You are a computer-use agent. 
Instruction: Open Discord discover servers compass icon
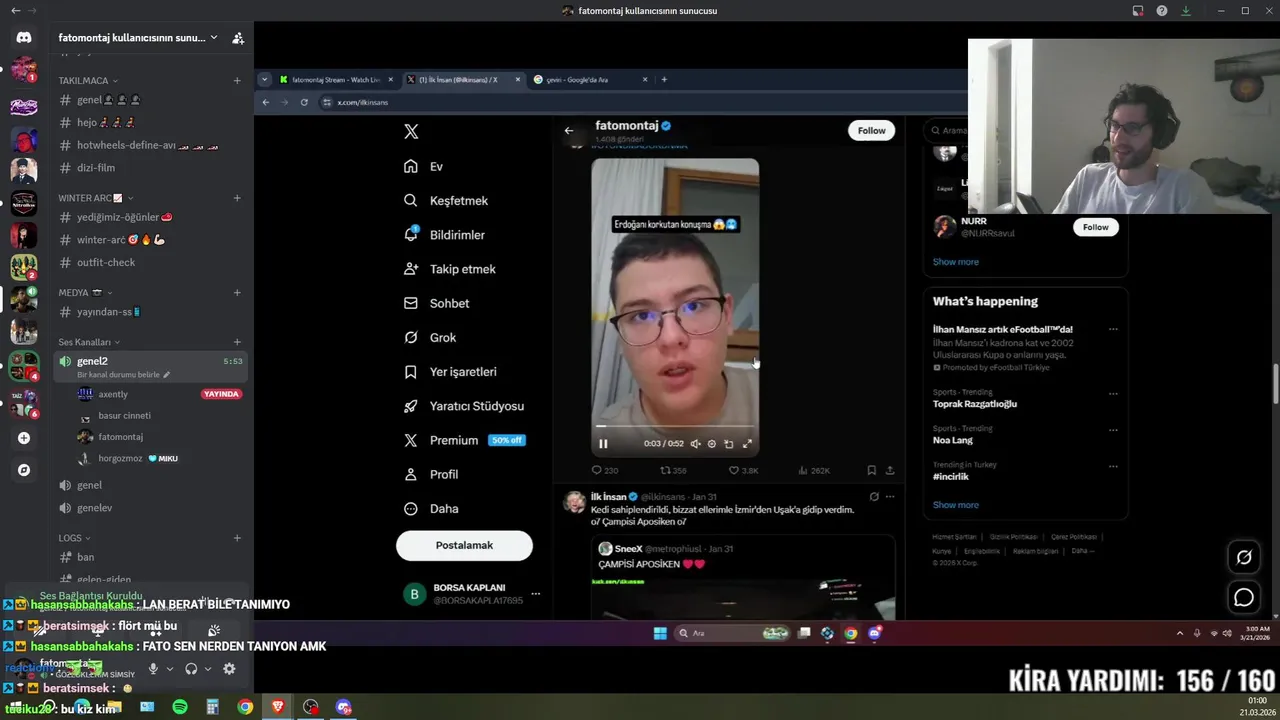(24, 470)
